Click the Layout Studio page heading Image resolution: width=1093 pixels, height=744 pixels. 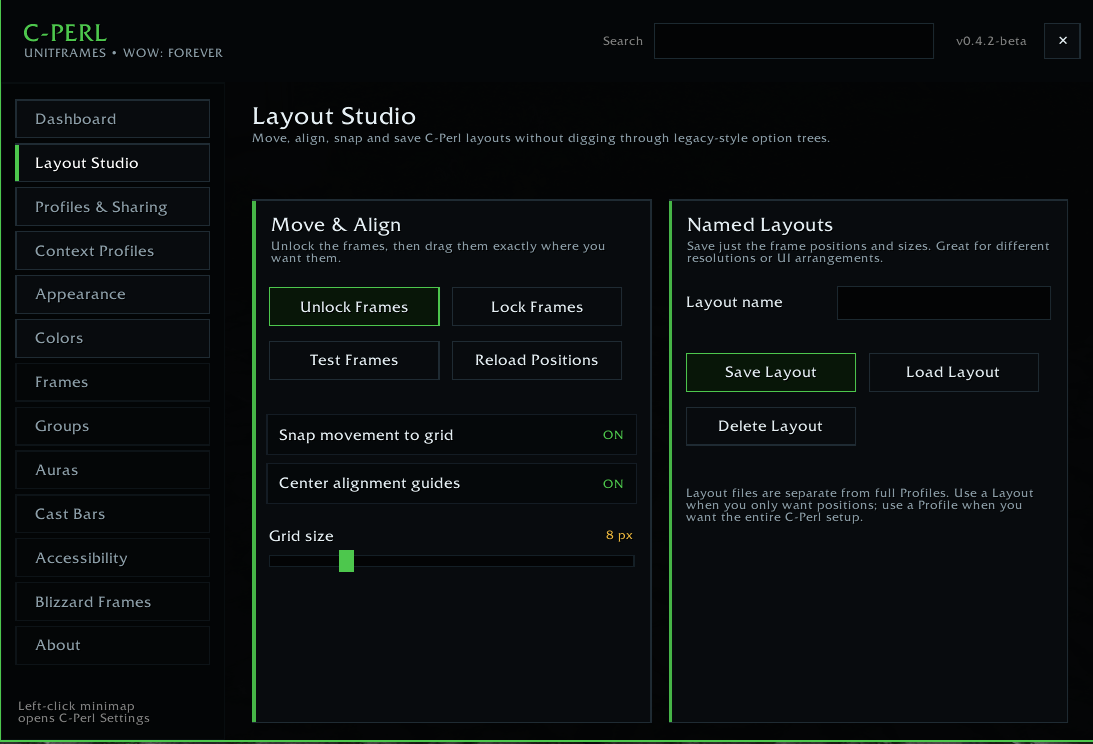coord(334,116)
